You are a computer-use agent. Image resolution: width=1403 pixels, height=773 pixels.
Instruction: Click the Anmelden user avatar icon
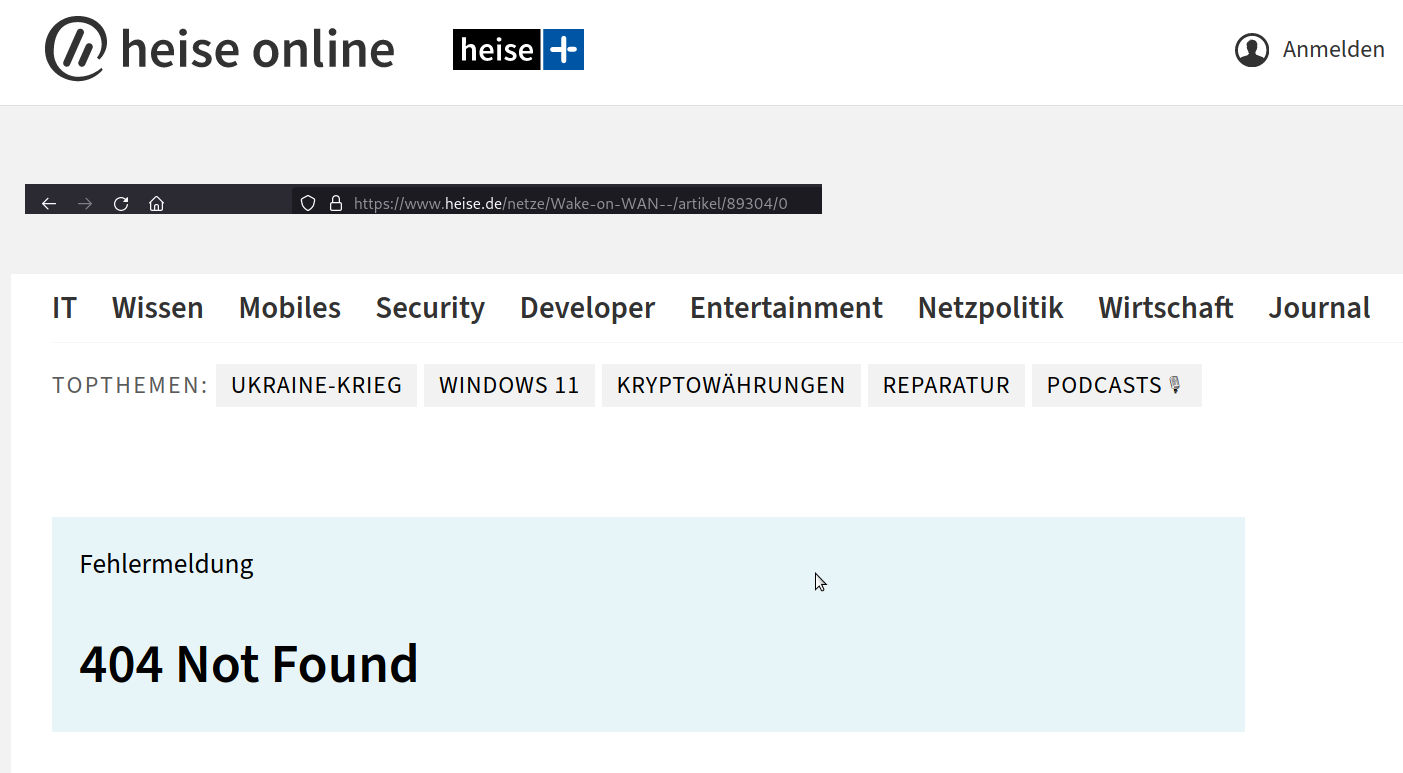tap(1251, 50)
